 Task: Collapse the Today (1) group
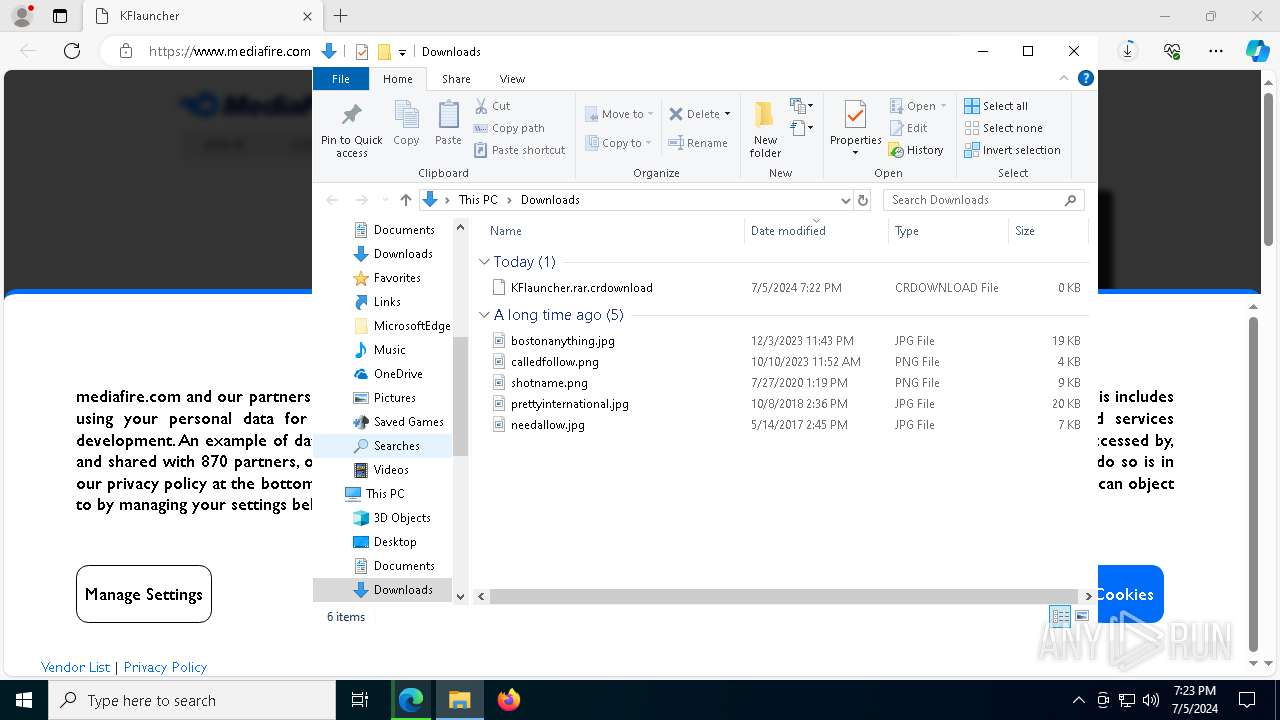coord(484,262)
